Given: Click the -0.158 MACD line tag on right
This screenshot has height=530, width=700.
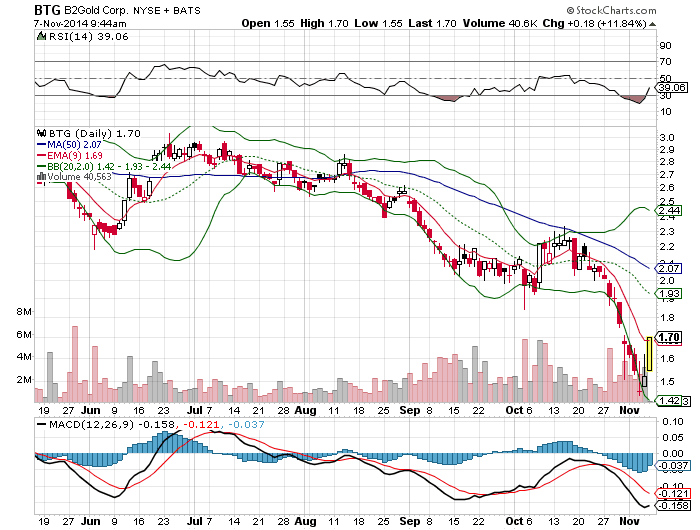Looking at the screenshot, I should (x=674, y=505).
